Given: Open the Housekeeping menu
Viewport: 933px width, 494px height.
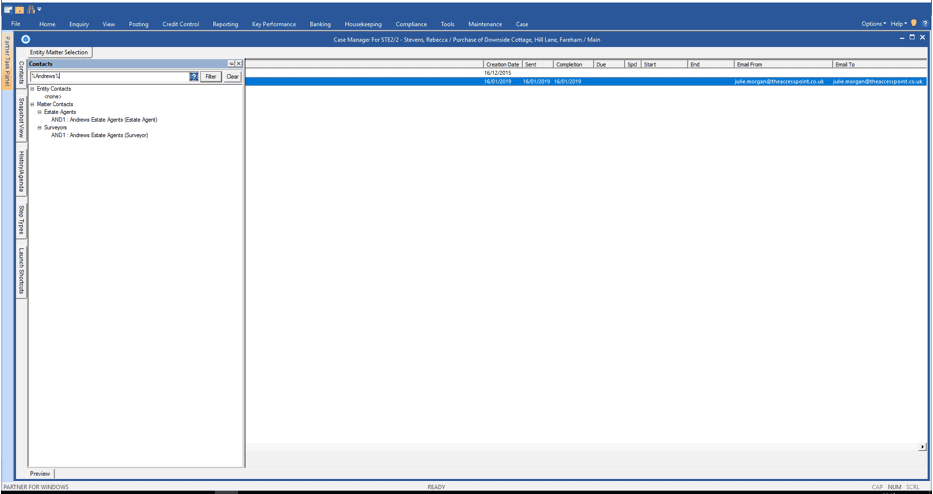Looking at the screenshot, I should (x=363, y=24).
